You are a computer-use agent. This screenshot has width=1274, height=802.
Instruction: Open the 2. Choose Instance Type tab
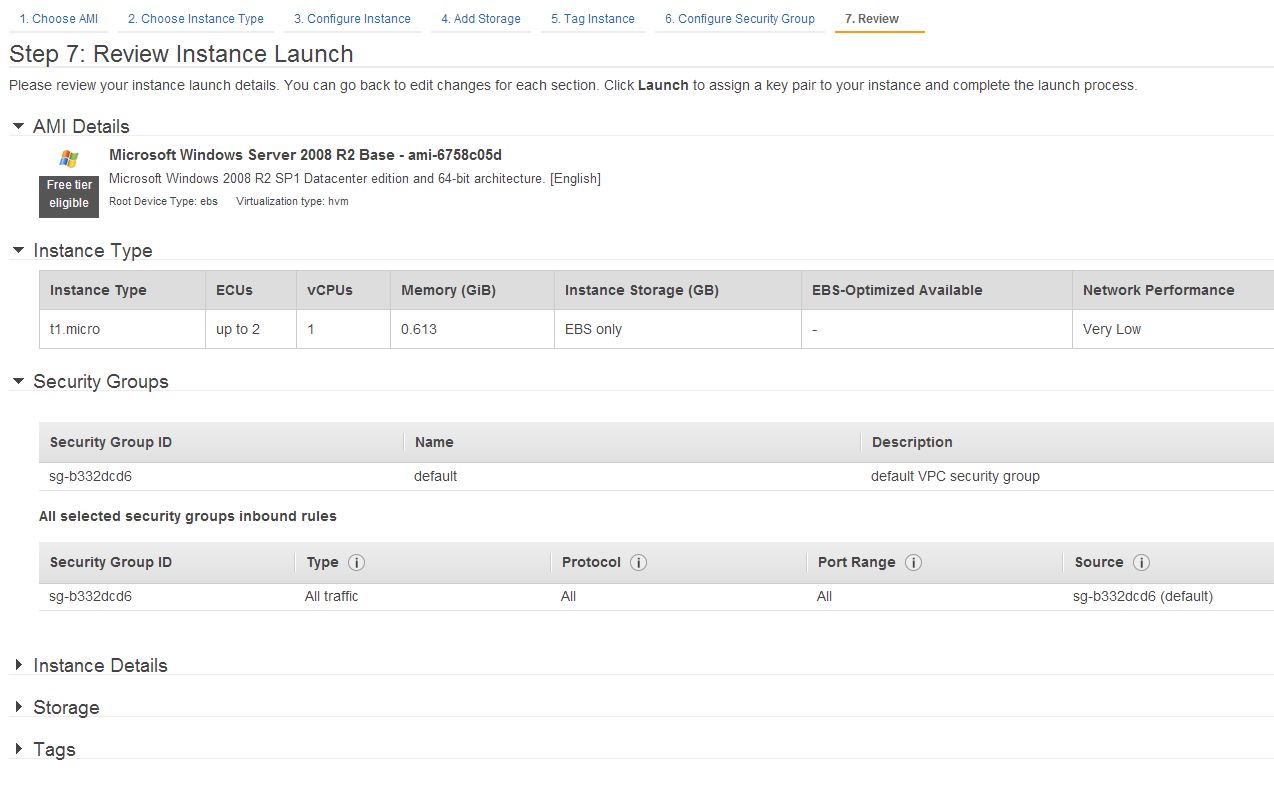pos(196,19)
